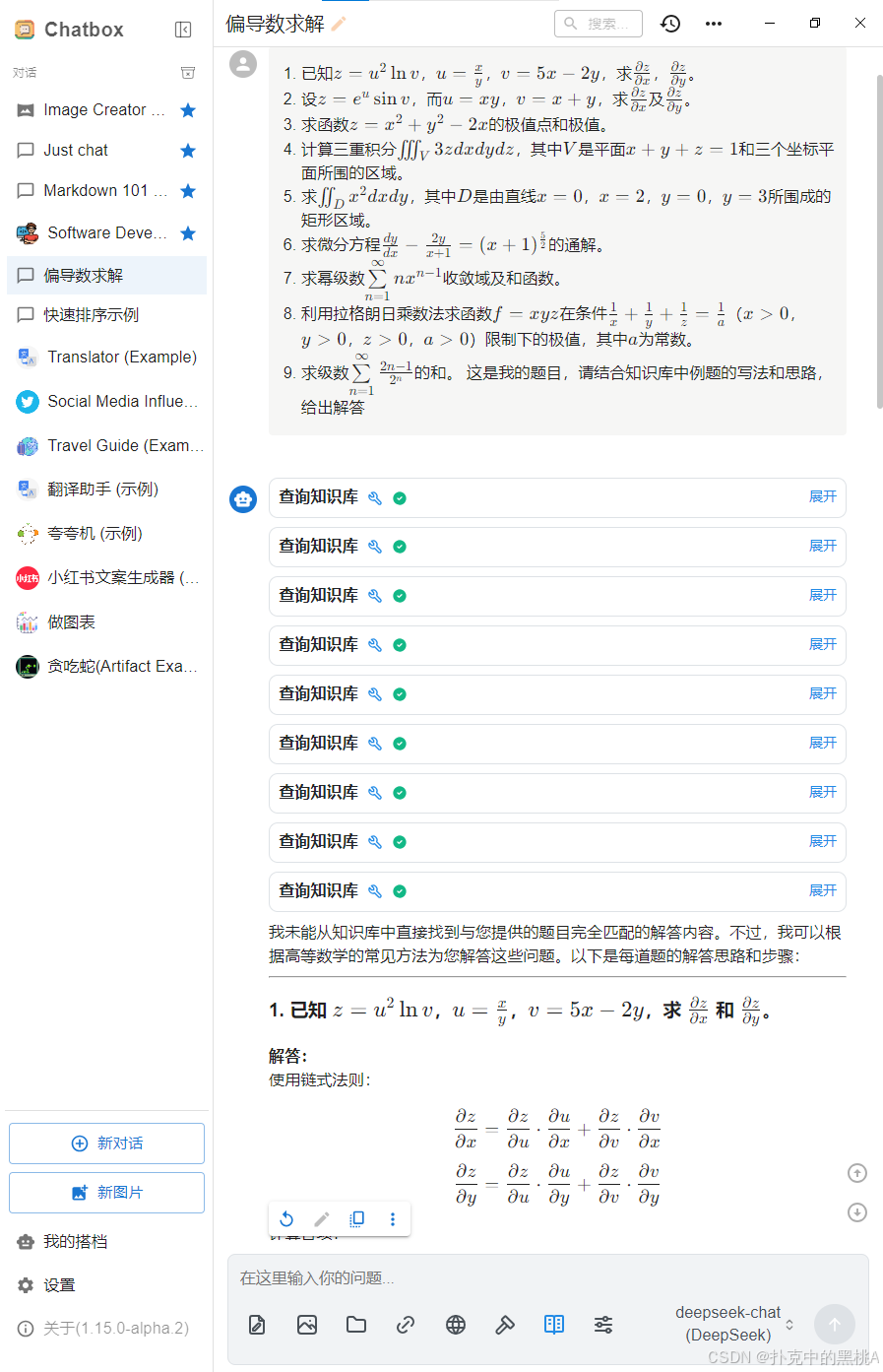The image size is (883, 1372).
Task: Open the more options ellipsis menu
Action: click(x=714, y=24)
